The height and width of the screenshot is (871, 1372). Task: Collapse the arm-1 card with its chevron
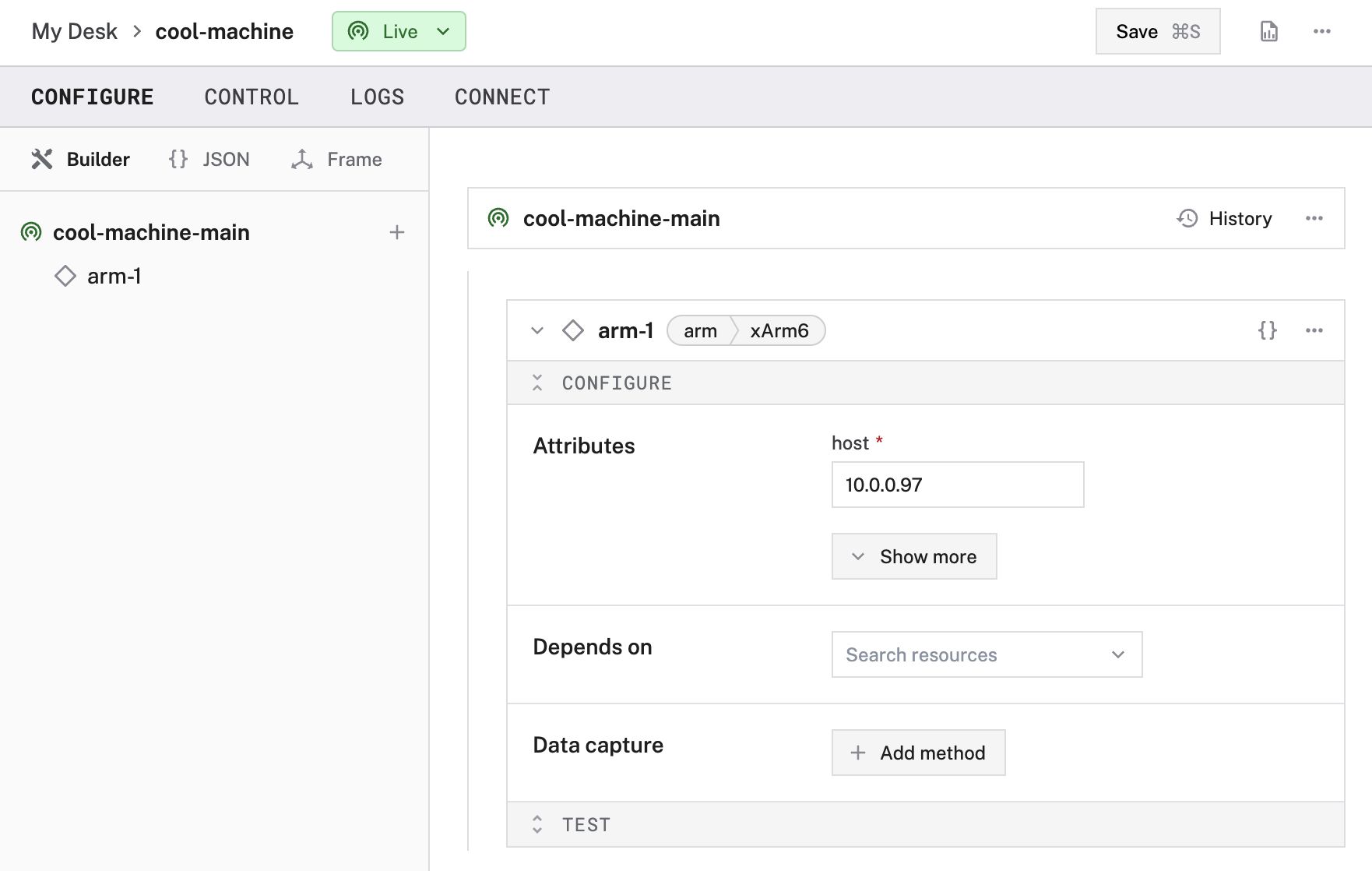537,330
